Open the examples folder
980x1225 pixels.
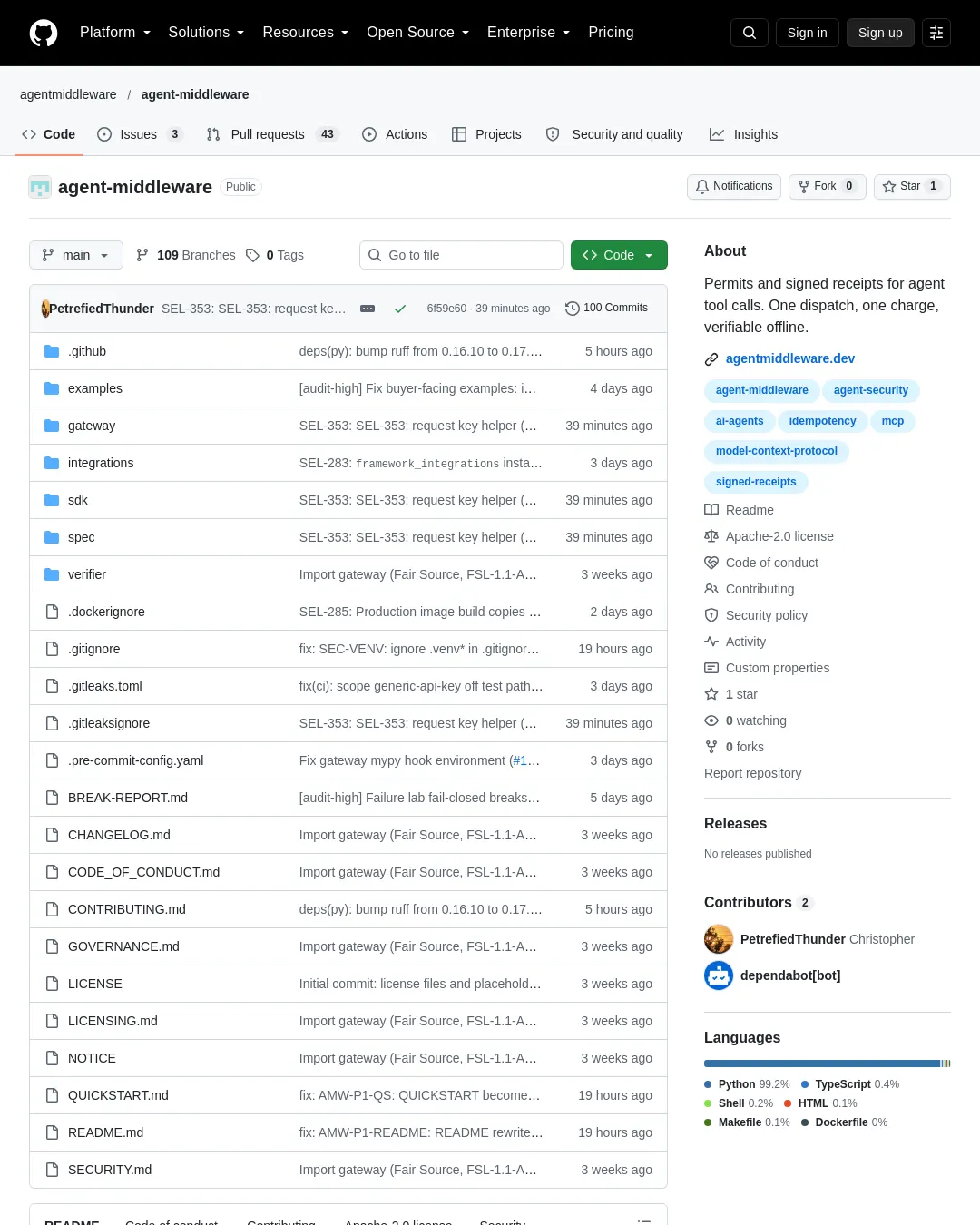coord(94,388)
